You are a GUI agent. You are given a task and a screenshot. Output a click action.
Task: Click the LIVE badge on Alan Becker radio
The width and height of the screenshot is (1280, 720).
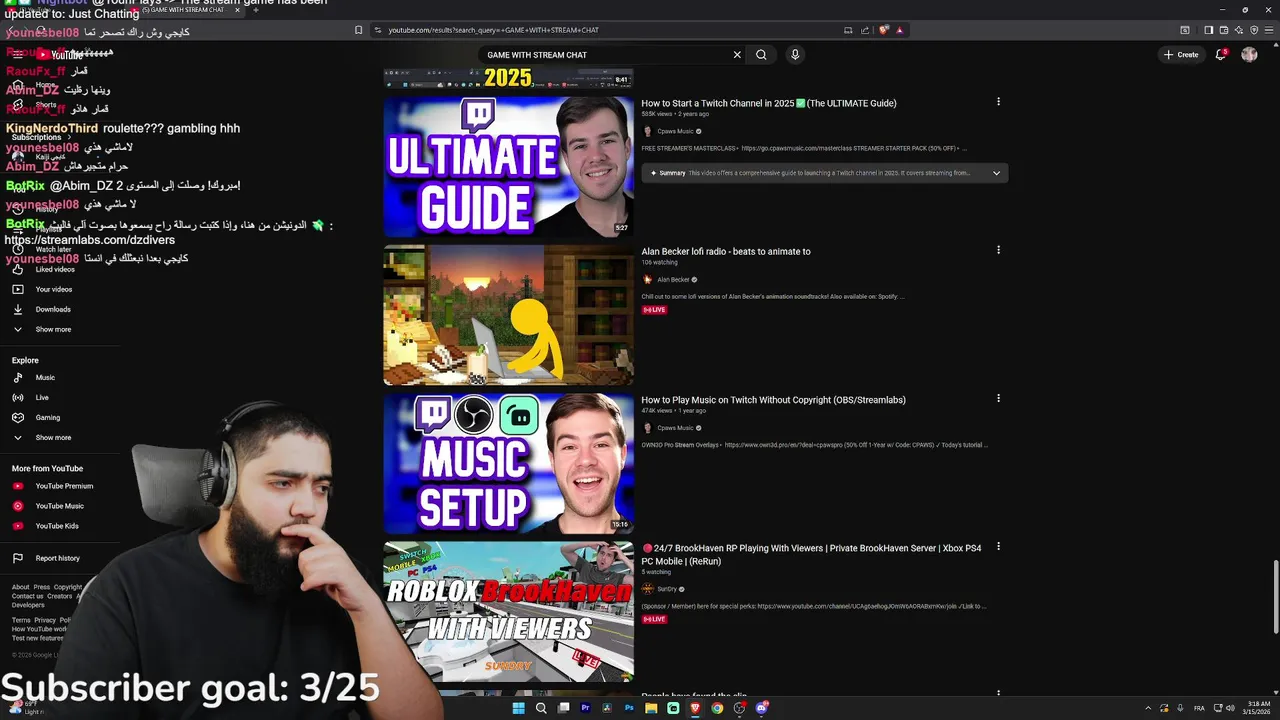[654, 310]
